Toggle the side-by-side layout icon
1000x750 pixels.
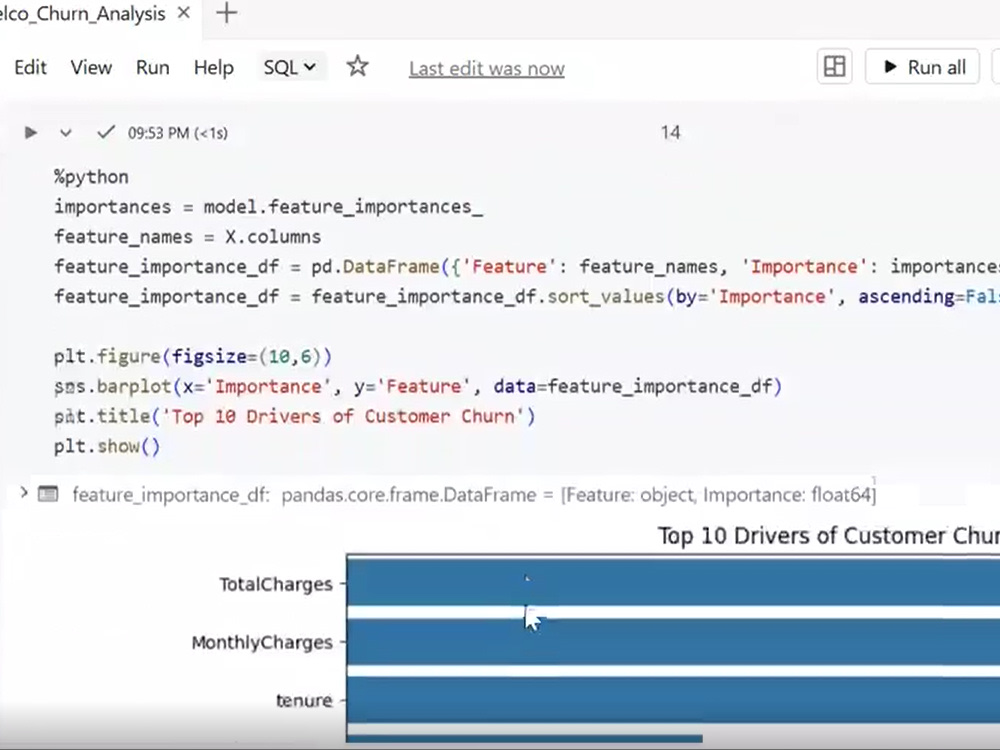pos(834,66)
